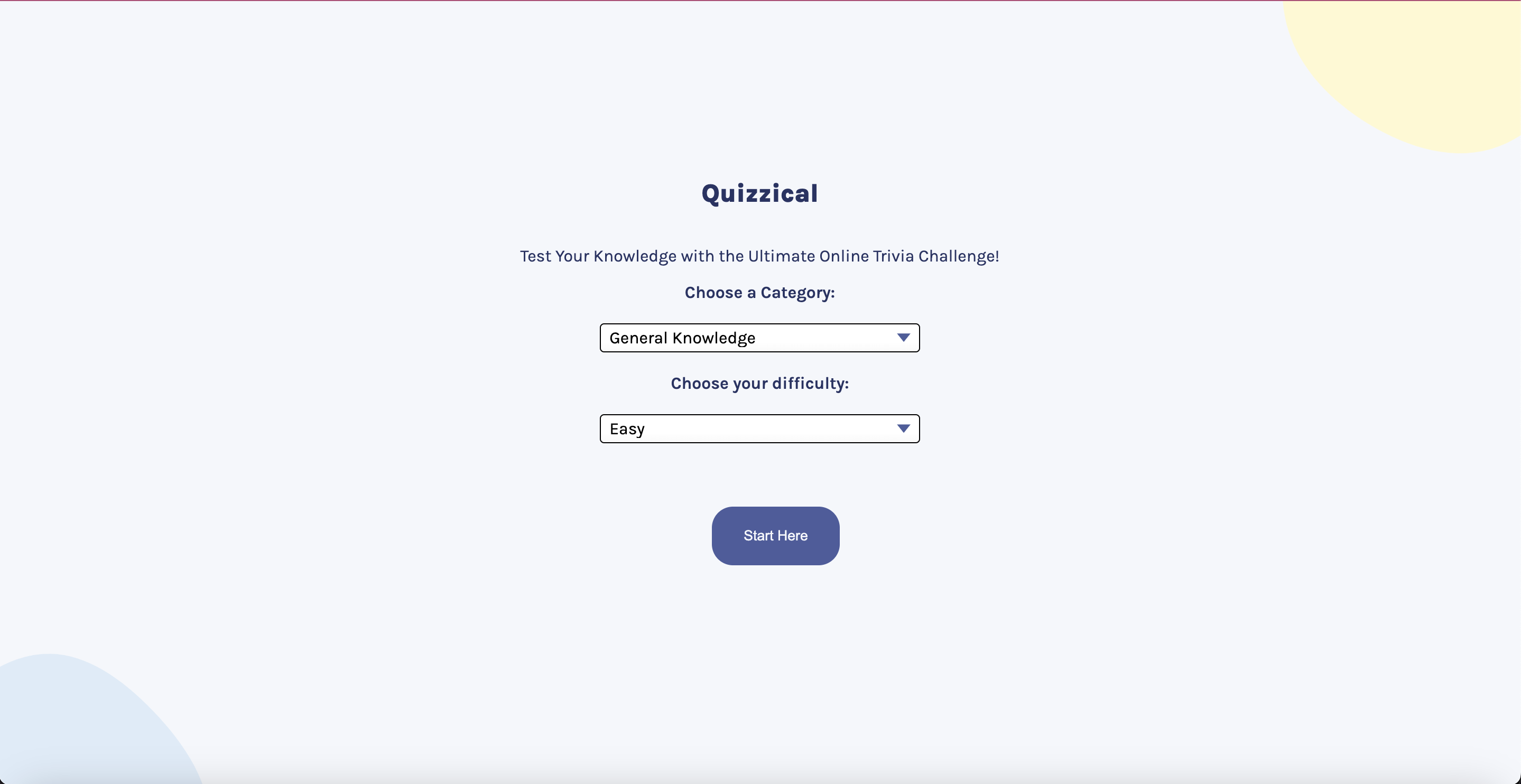Click the "Choose a Category:" label
The width and height of the screenshot is (1521, 784).
coord(759,293)
